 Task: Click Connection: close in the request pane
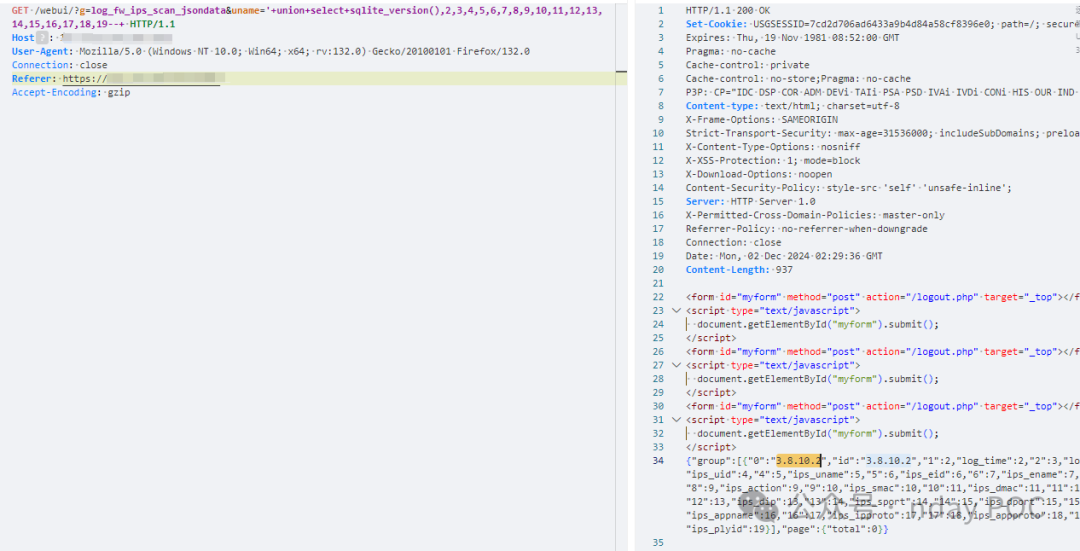coord(59,65)
